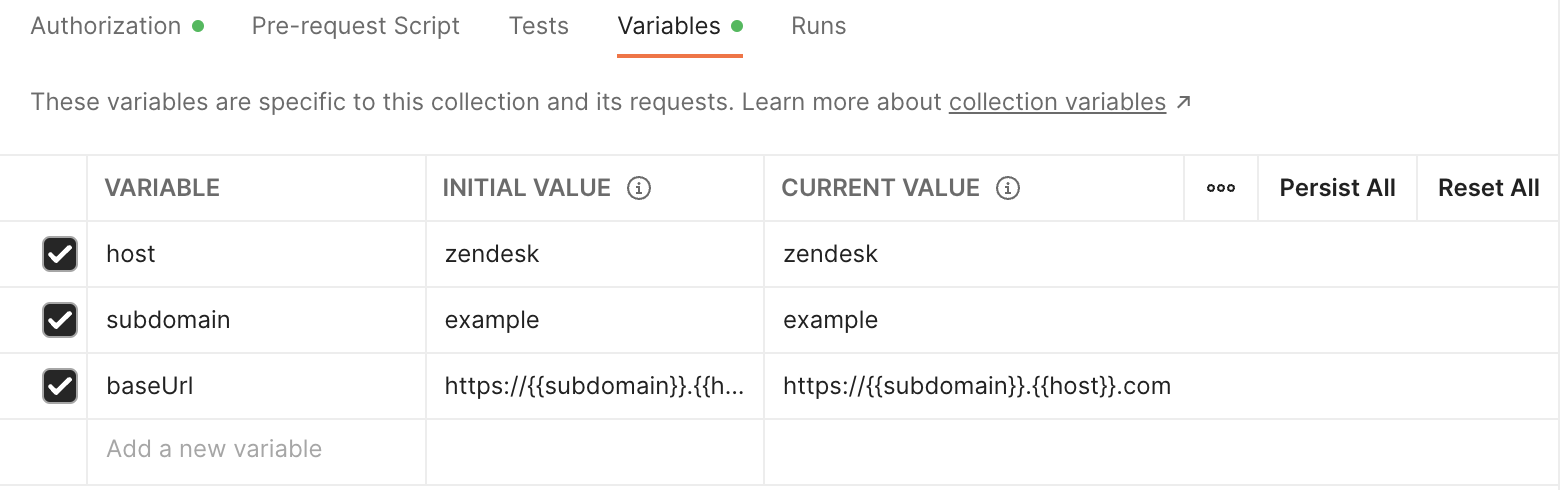Uncheck the host variable checkbox
The height and width of the screenshot is (490, 1562).
(60, 254)
